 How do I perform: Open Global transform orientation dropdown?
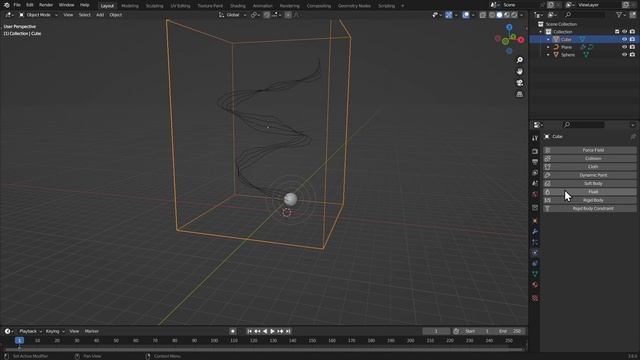(233, 15)
